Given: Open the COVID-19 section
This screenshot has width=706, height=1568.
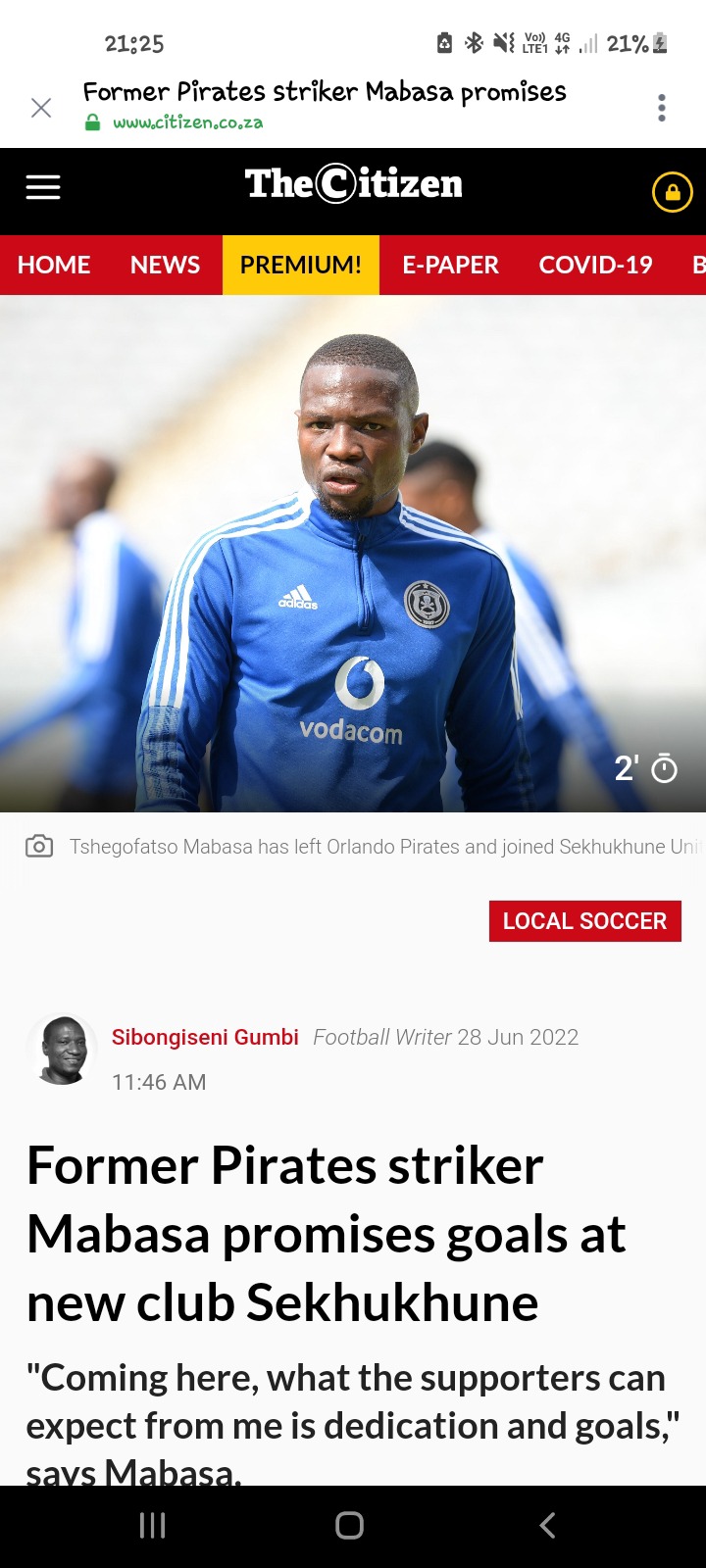Looking at the screenshot, I should click(595, 265).
